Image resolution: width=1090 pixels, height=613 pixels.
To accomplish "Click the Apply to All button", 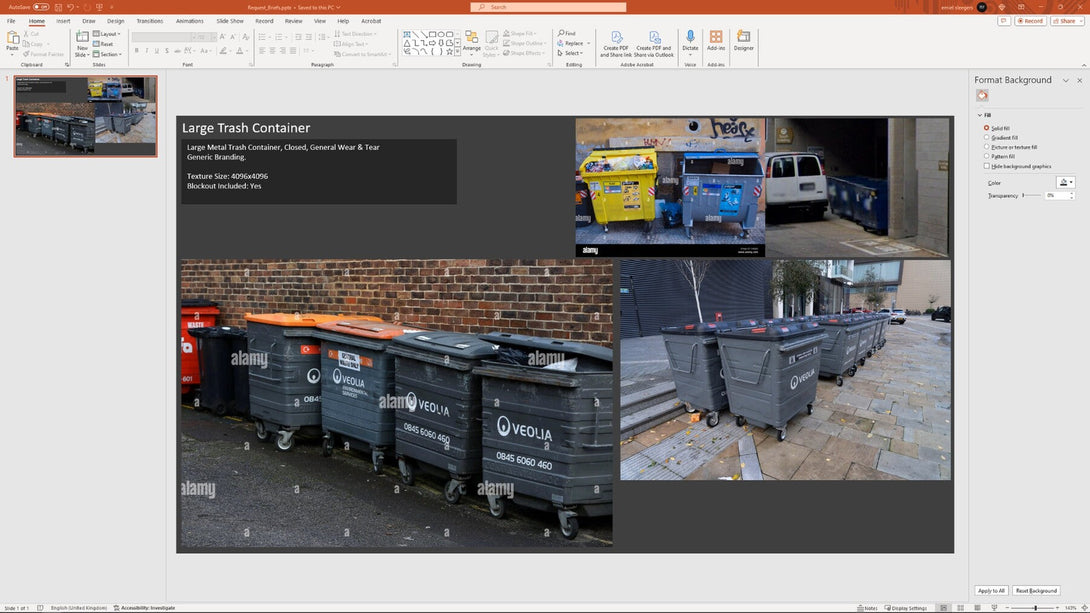I will tap(991, 591).
